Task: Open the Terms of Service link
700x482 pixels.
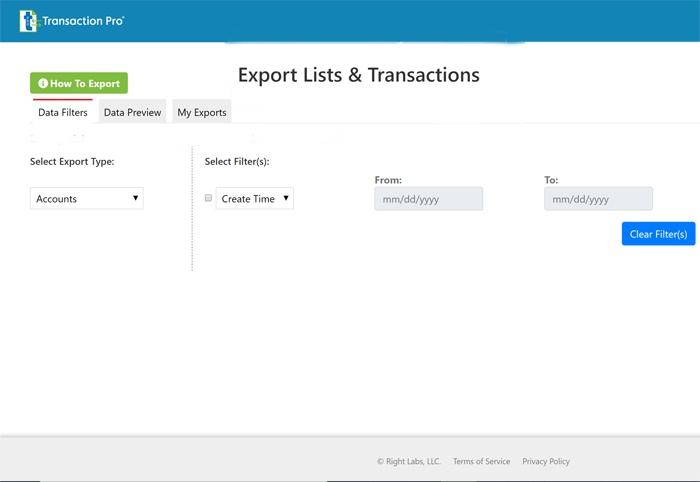Action: (481, 462)
